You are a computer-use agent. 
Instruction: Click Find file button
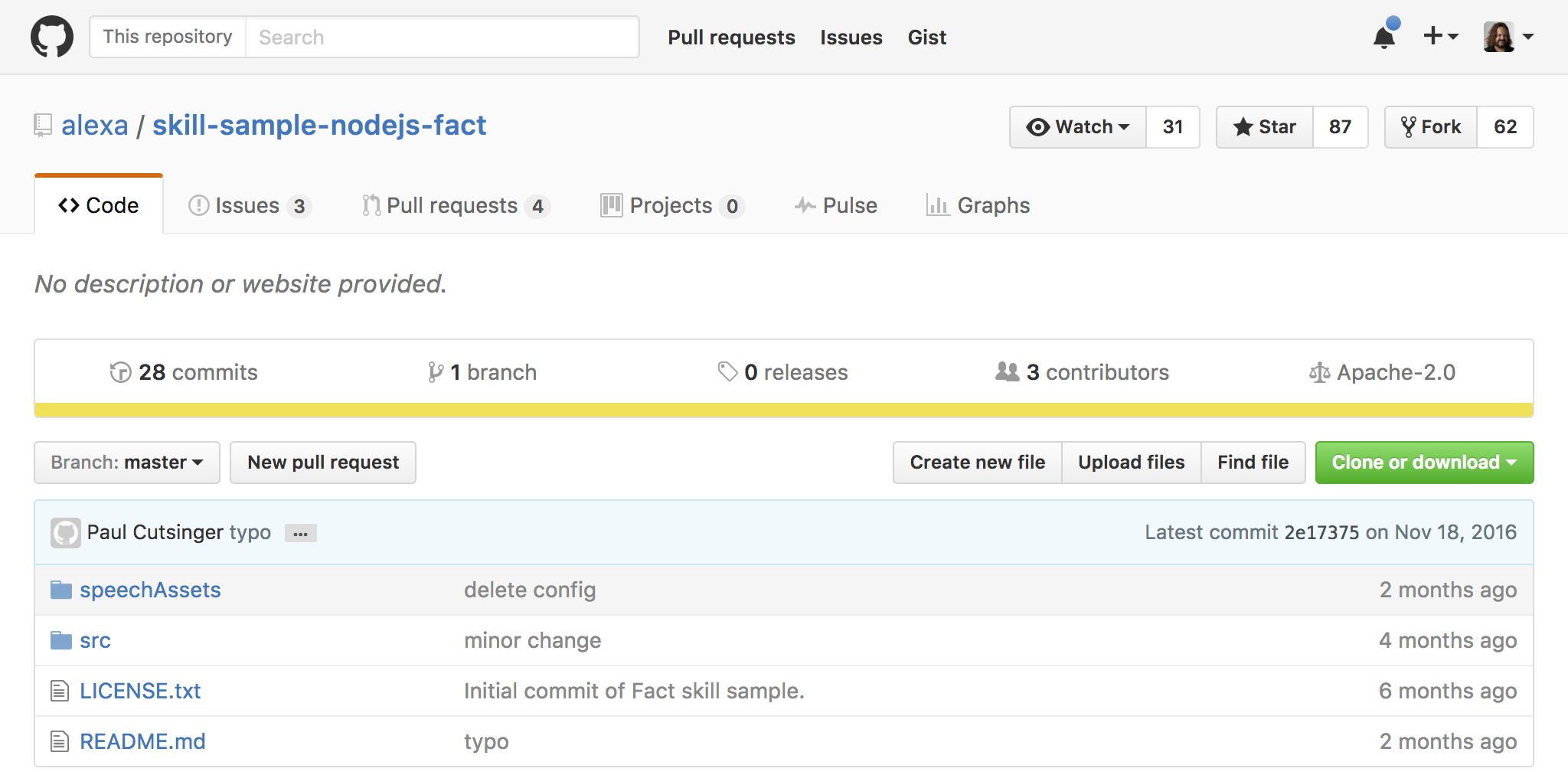(x=1253, y=463)
